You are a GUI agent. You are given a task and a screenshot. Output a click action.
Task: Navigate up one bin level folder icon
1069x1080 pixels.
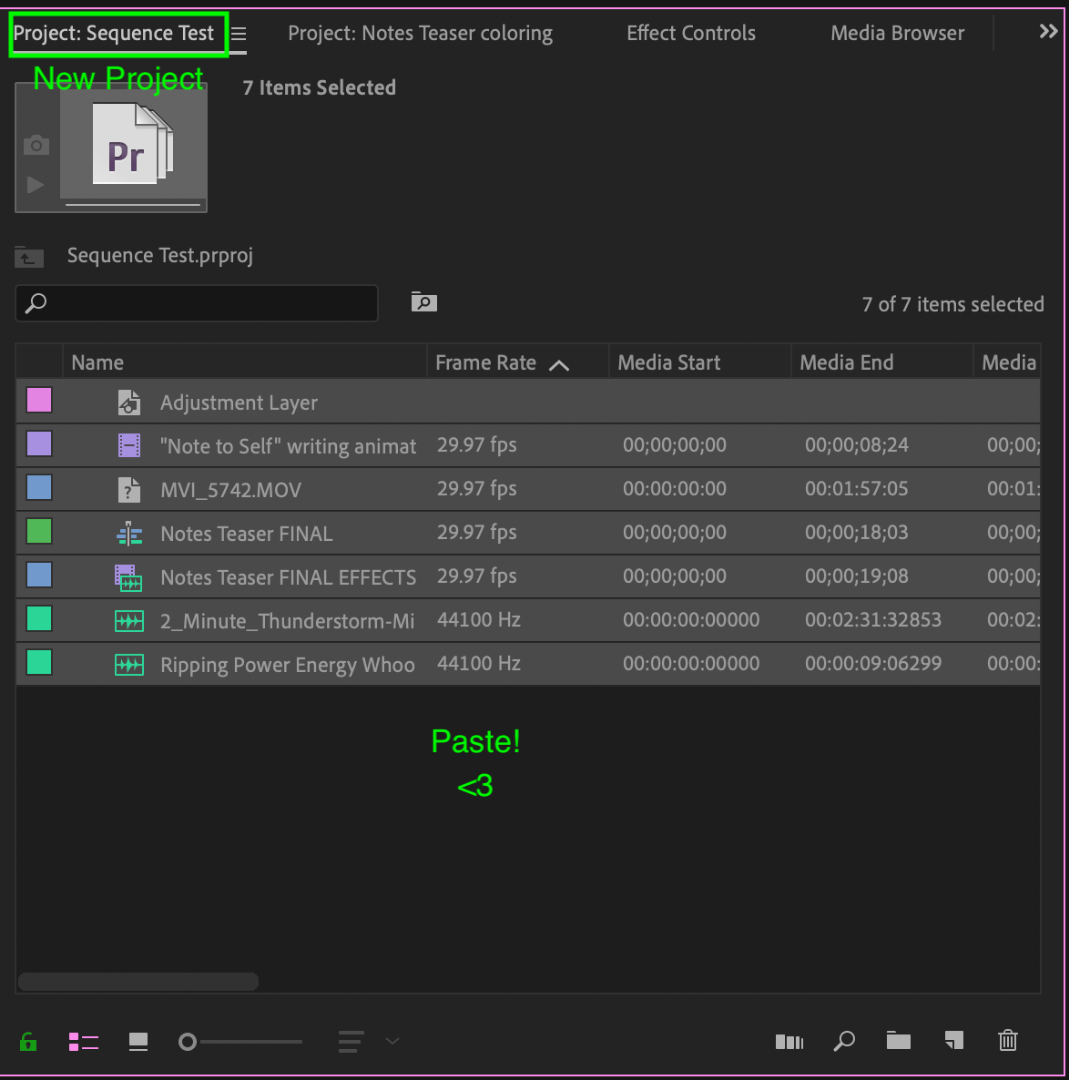coord(29,257)
